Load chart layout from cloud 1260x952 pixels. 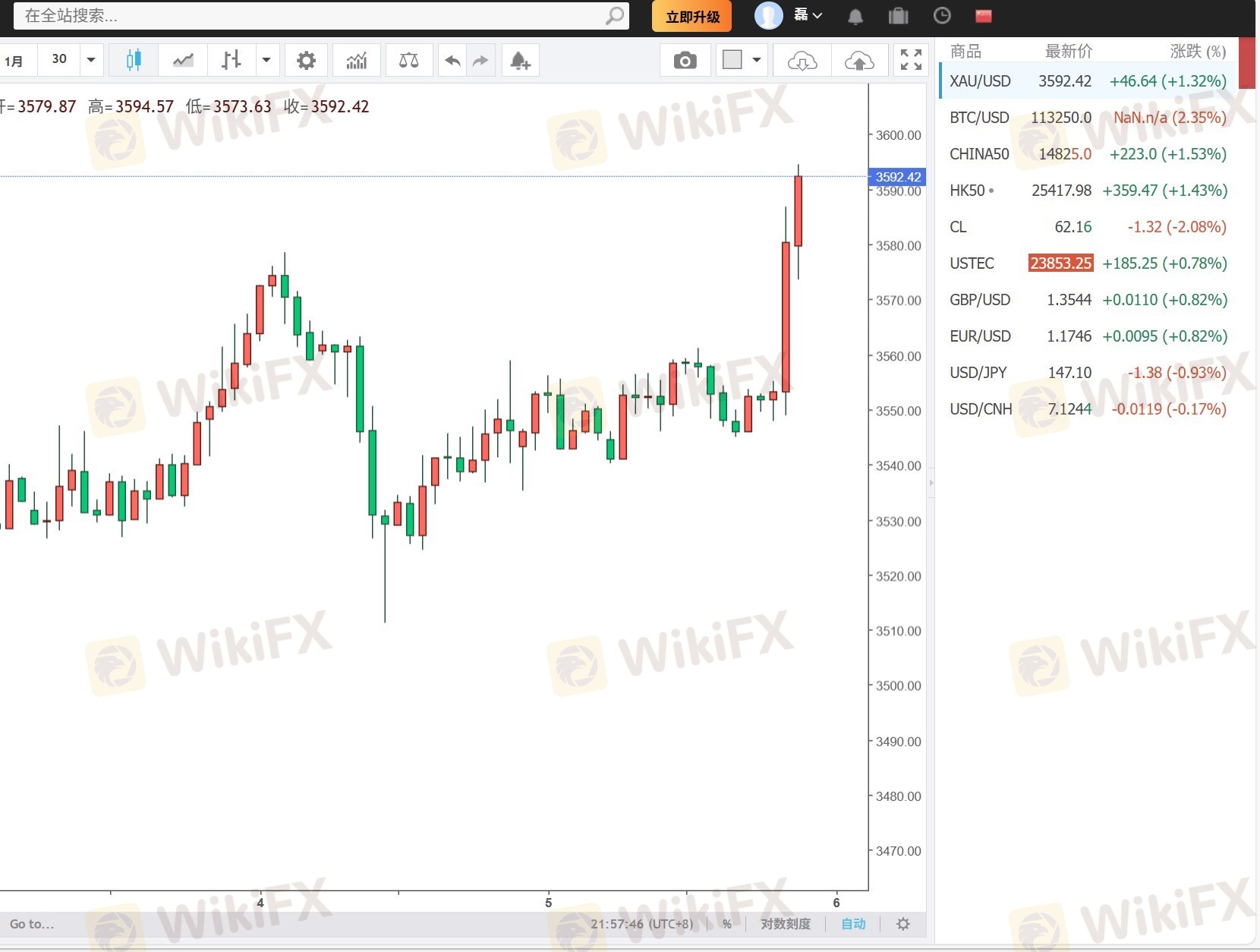(x=802, y=60)
